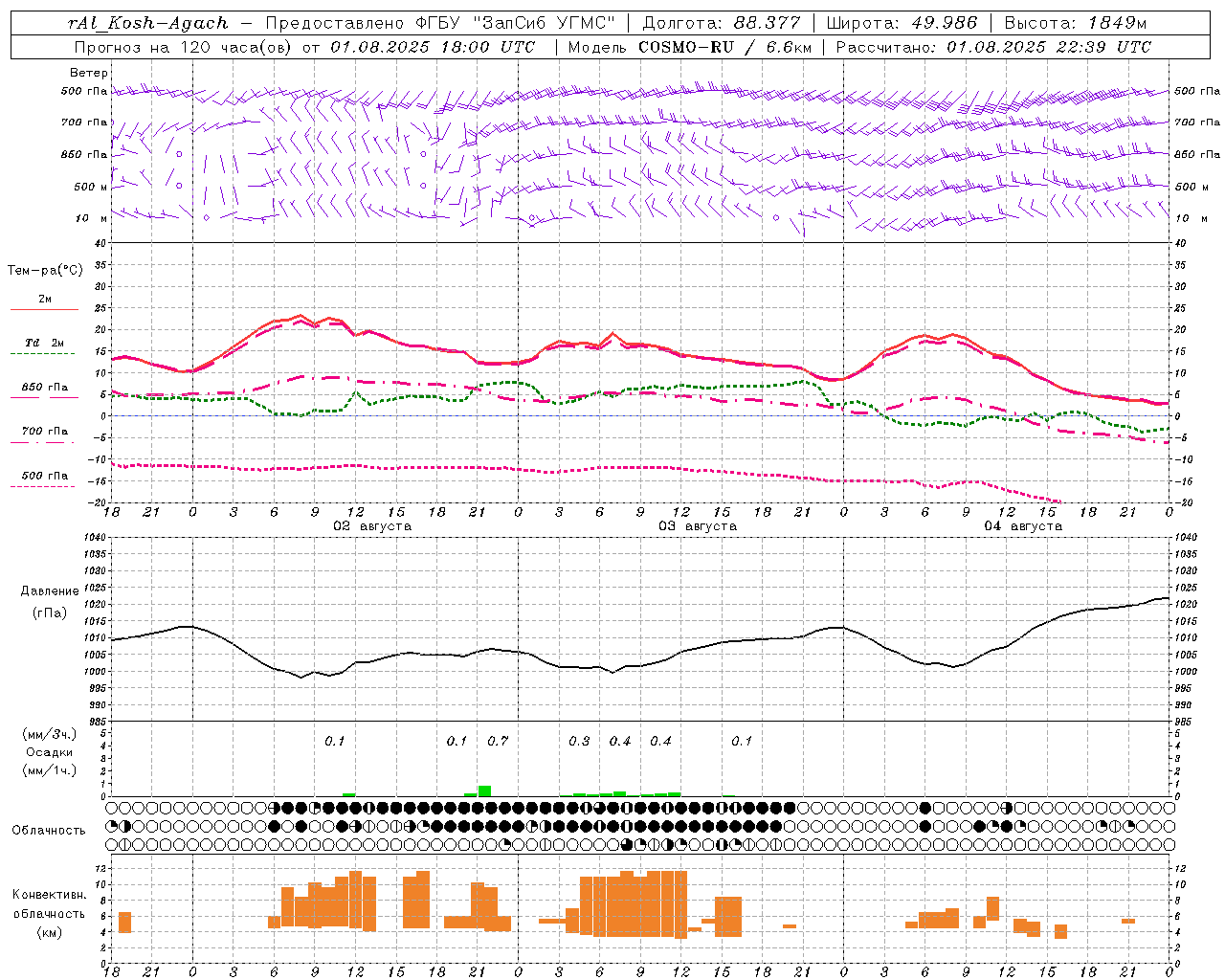Click the 04 августа date label

1023,526
